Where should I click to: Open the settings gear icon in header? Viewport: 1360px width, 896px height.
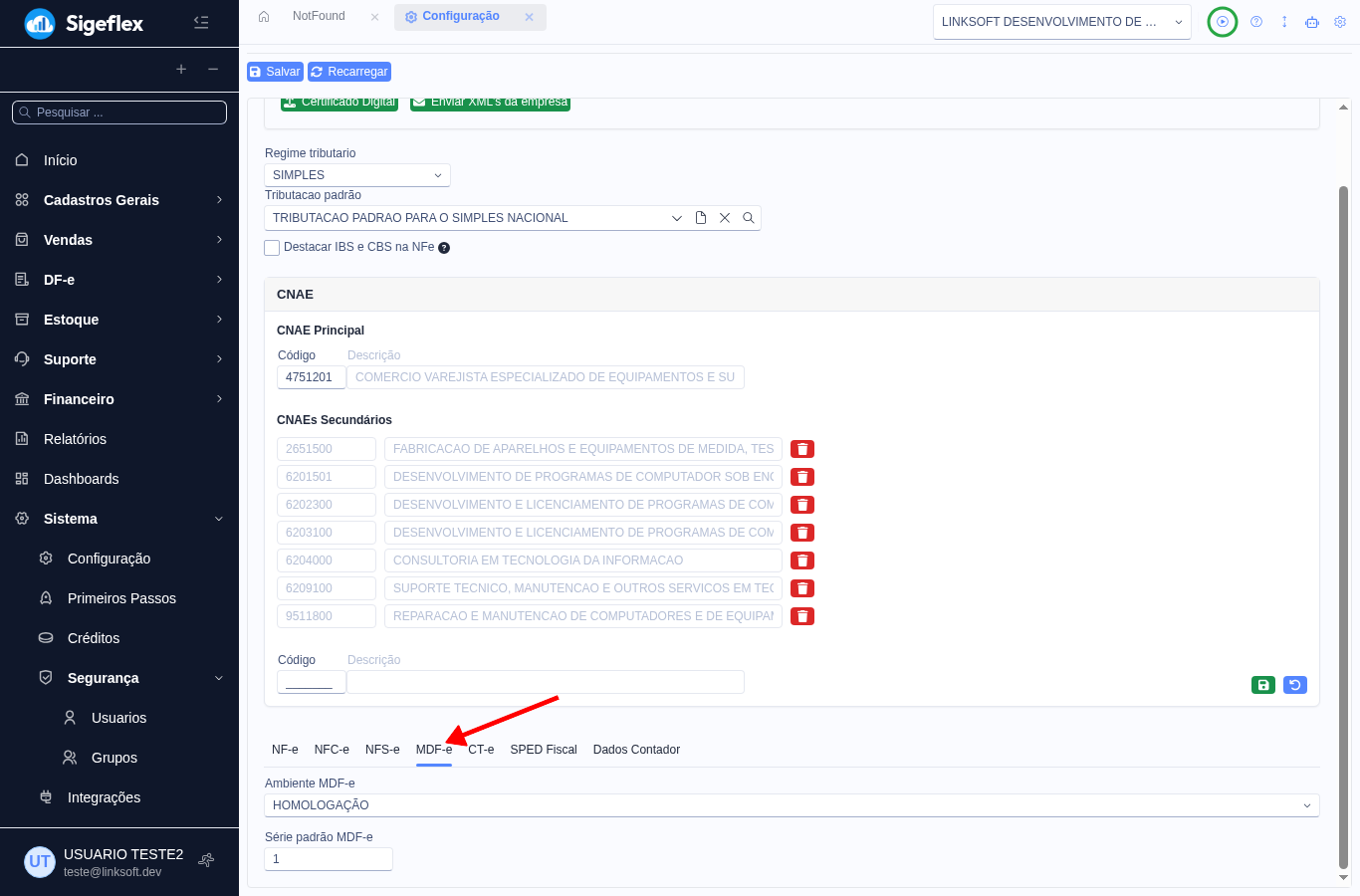coord(1340,22)
